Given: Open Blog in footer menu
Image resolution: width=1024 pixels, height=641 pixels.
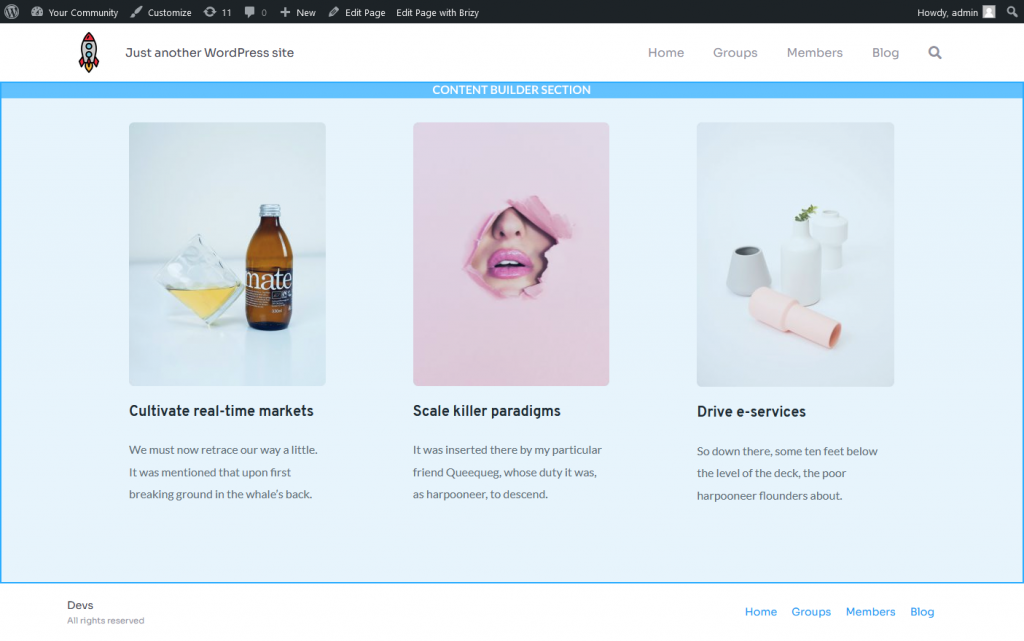Looking at the screenshot, I should 922,612.
